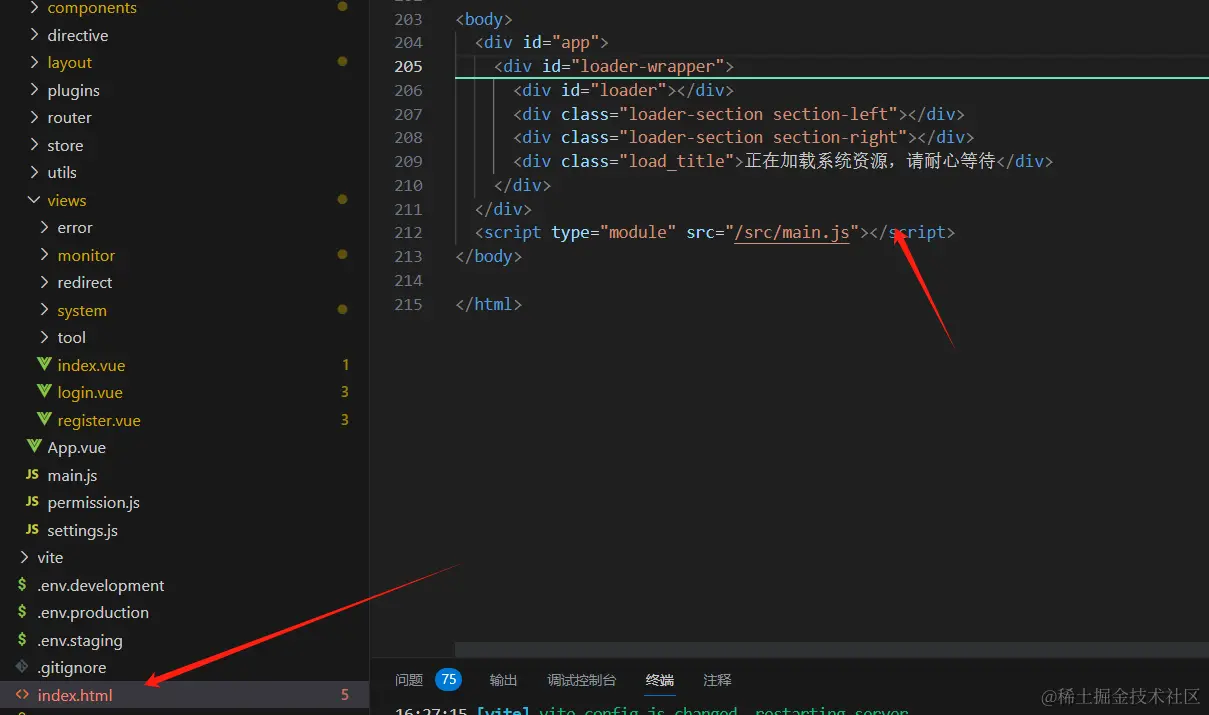Open register.vue file
Image resolution: width=1209 pixels, height=715 pixels.
tap(99, 420)
